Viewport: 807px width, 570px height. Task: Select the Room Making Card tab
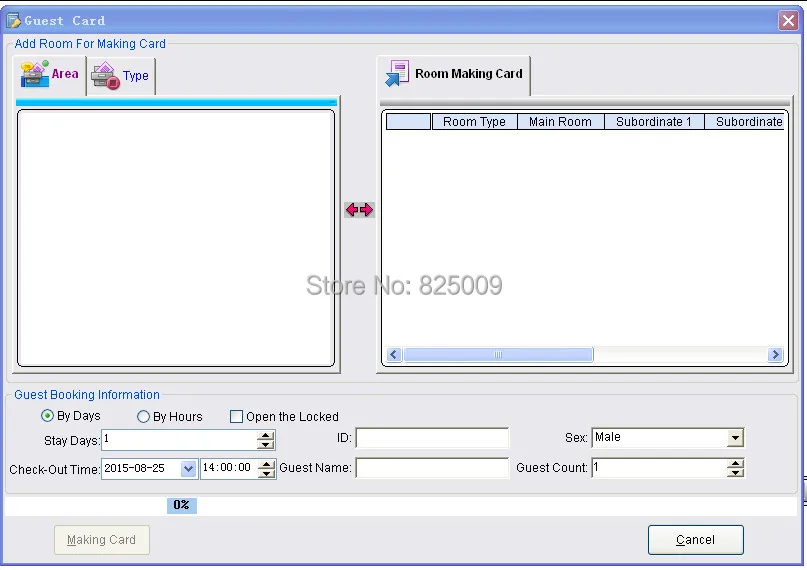click(453, 75)
